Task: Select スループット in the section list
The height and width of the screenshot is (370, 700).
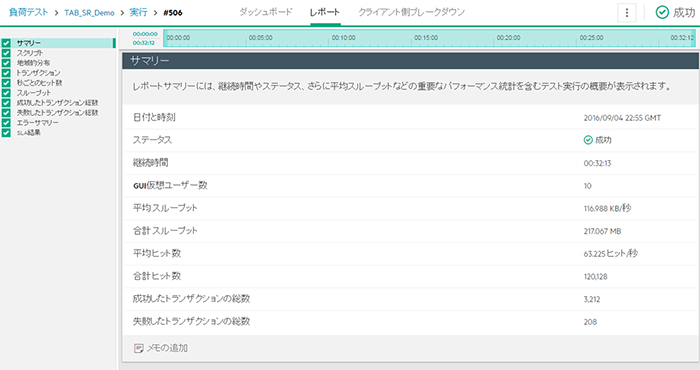Action: coord(34,93)
